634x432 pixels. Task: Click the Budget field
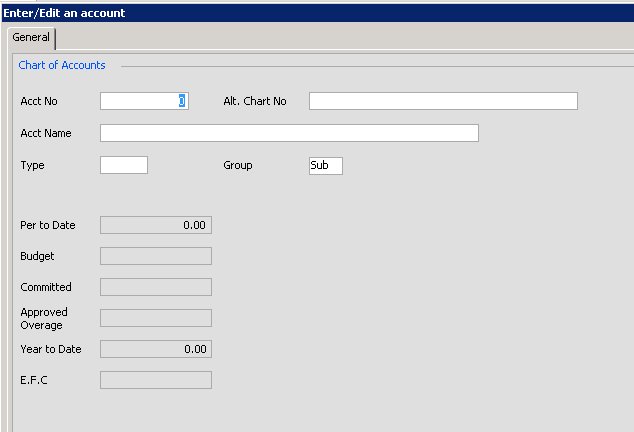click(x=156, y=256)
